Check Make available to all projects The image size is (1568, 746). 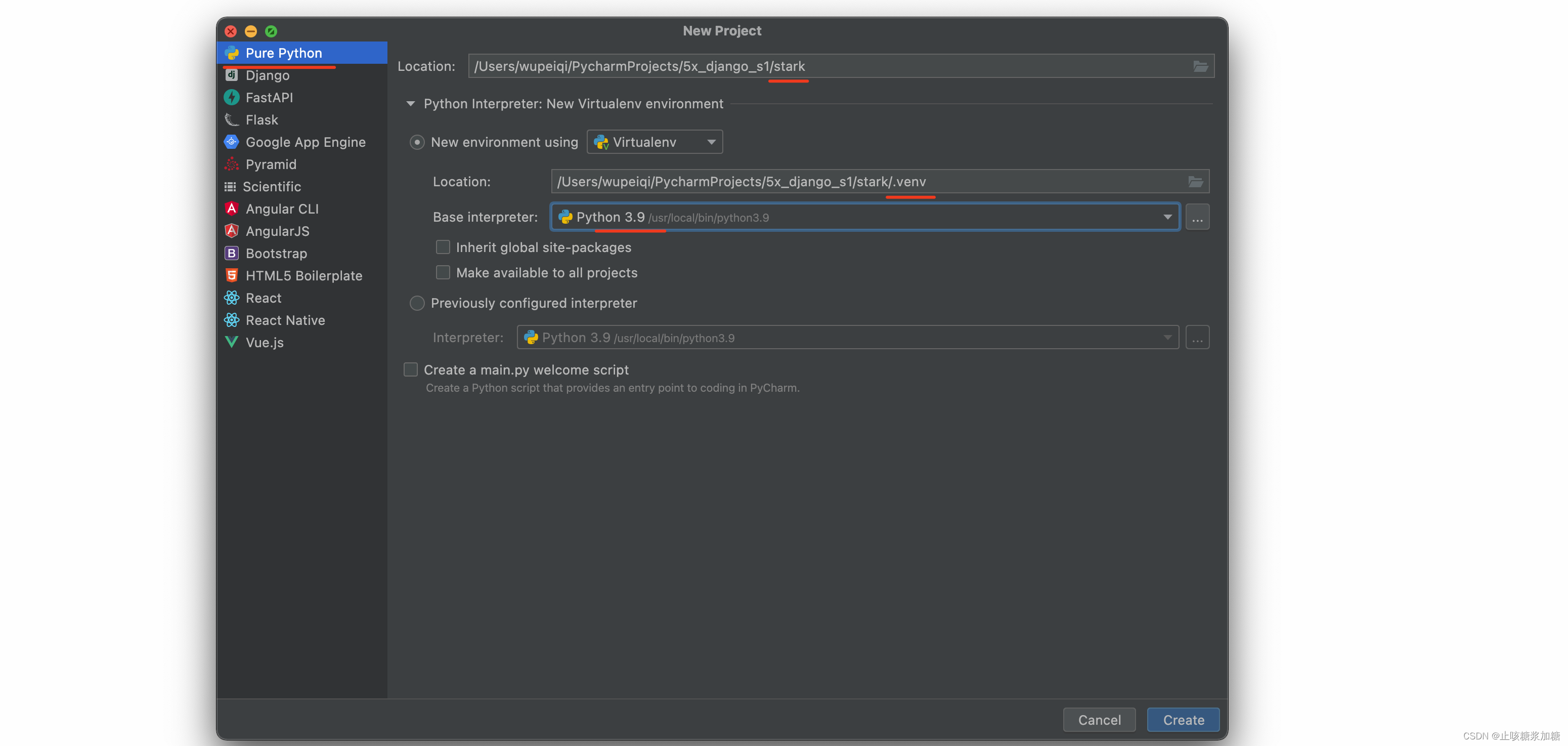443,273
